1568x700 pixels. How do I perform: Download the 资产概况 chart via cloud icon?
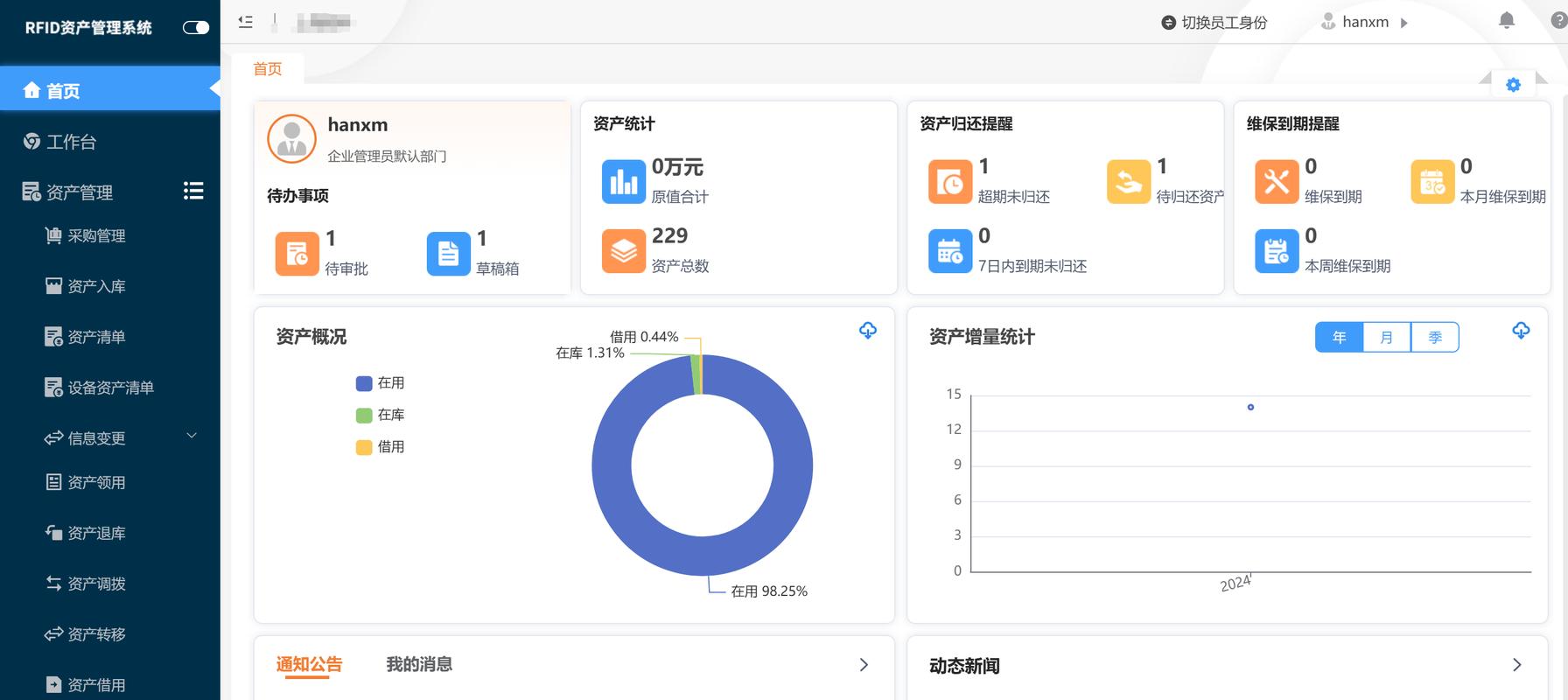pyautogui.click(x=867, y=331)
